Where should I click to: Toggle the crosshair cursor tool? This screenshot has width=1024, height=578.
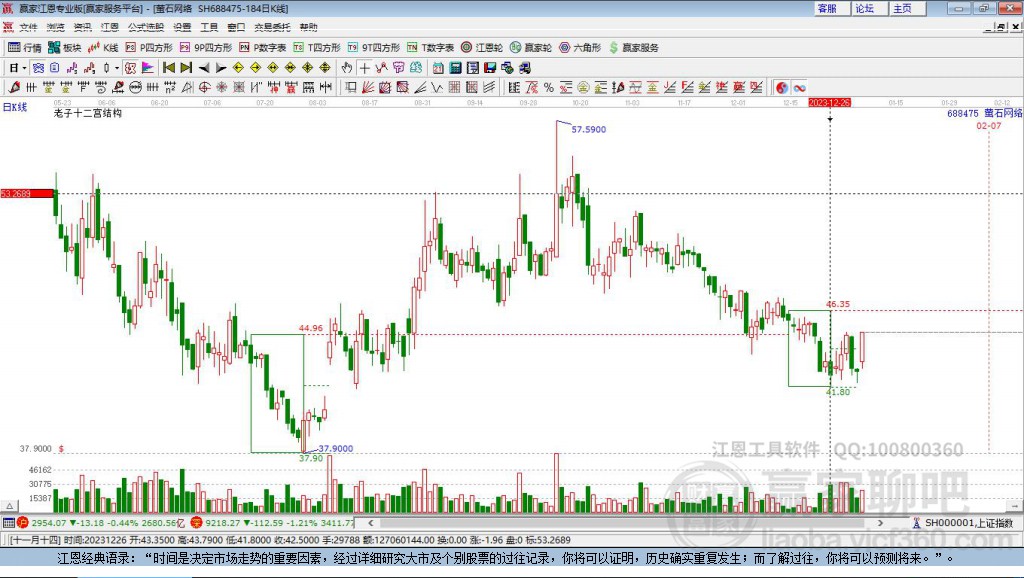tap(364, 67)
